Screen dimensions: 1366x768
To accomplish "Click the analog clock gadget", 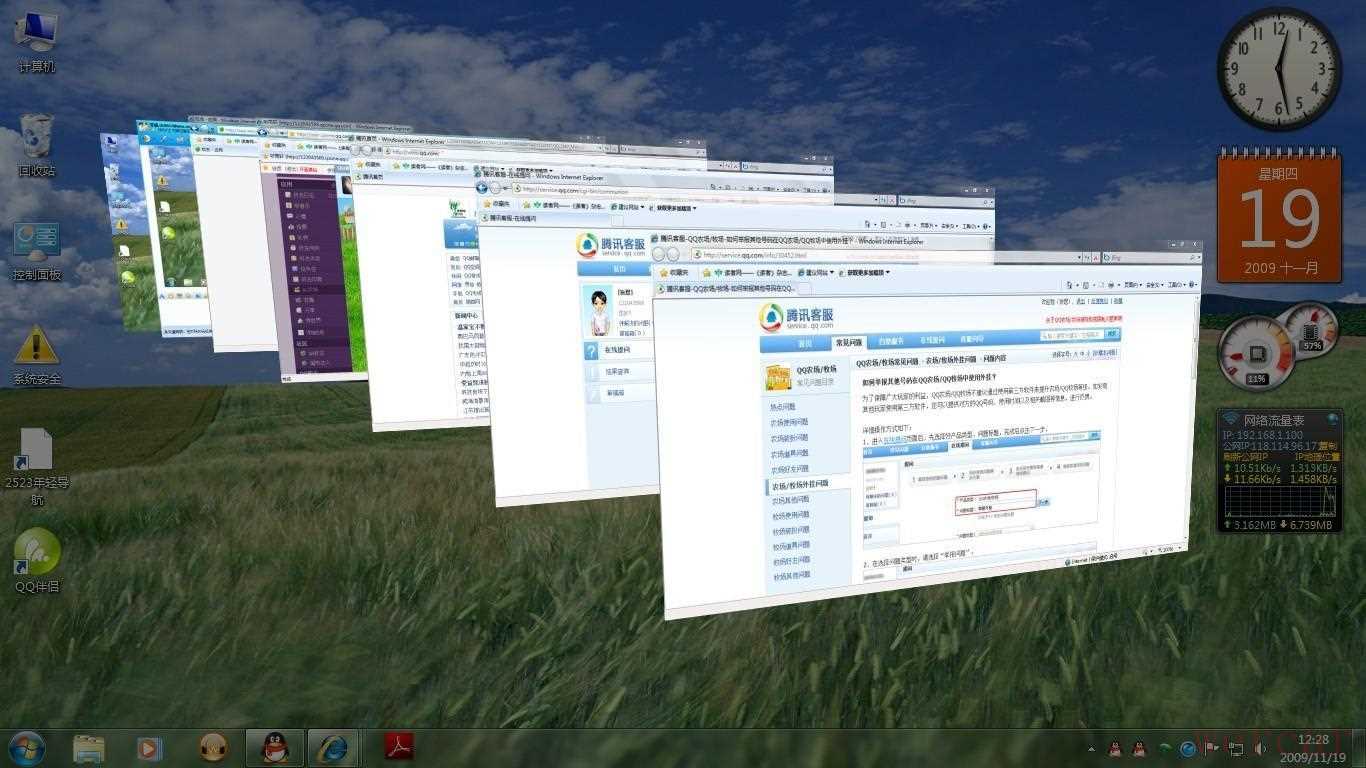I will tap(1278, 70).
